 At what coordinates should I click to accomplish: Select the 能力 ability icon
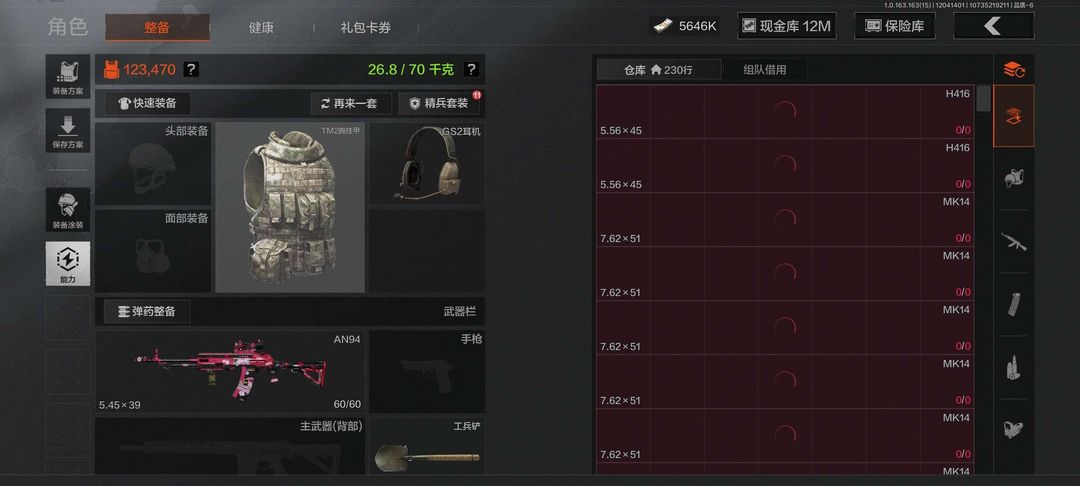(x=68, y=264)
